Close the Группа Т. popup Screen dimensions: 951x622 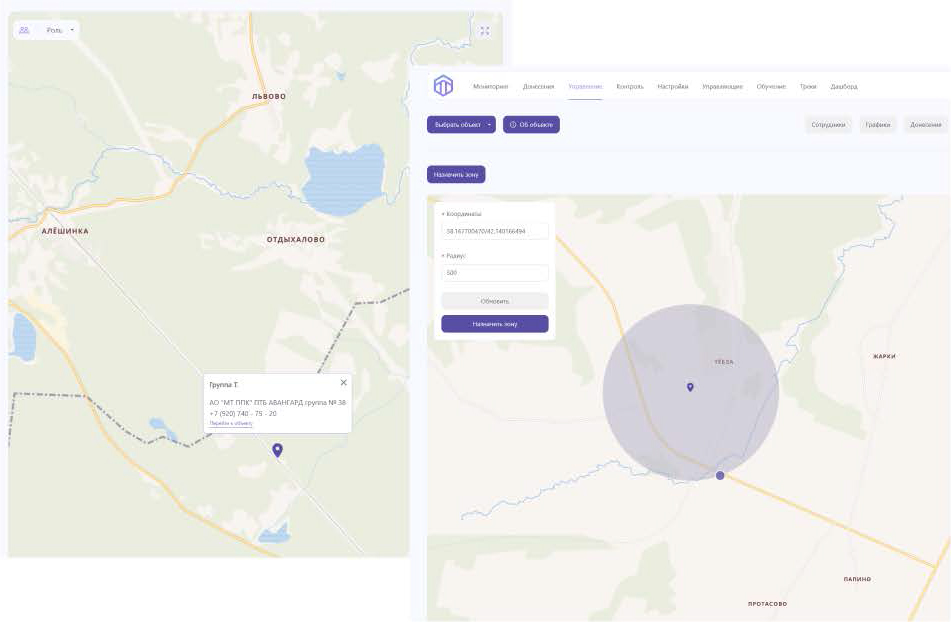(x=343, y=382)
